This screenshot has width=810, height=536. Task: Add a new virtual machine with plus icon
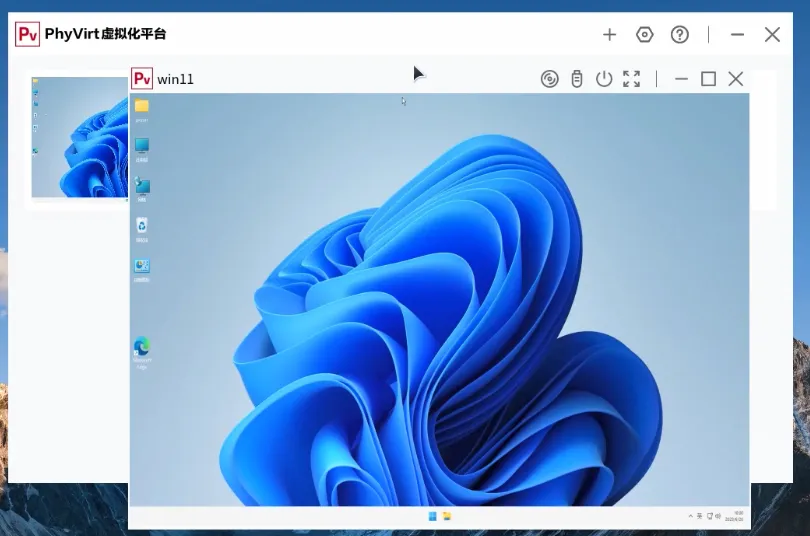point(610,35)
